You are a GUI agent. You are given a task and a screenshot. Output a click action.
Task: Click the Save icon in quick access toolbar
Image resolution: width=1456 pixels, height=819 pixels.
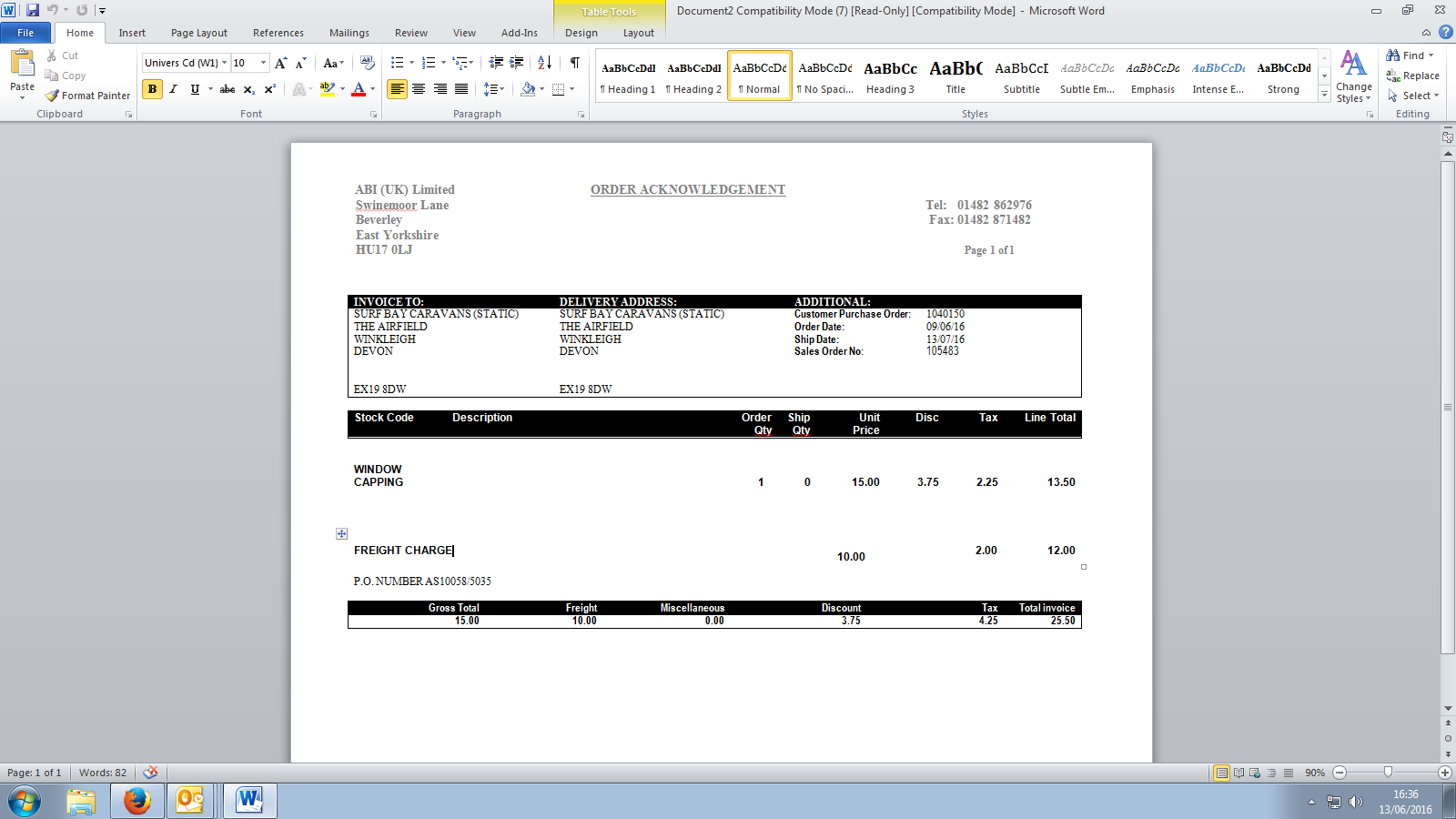33,10
